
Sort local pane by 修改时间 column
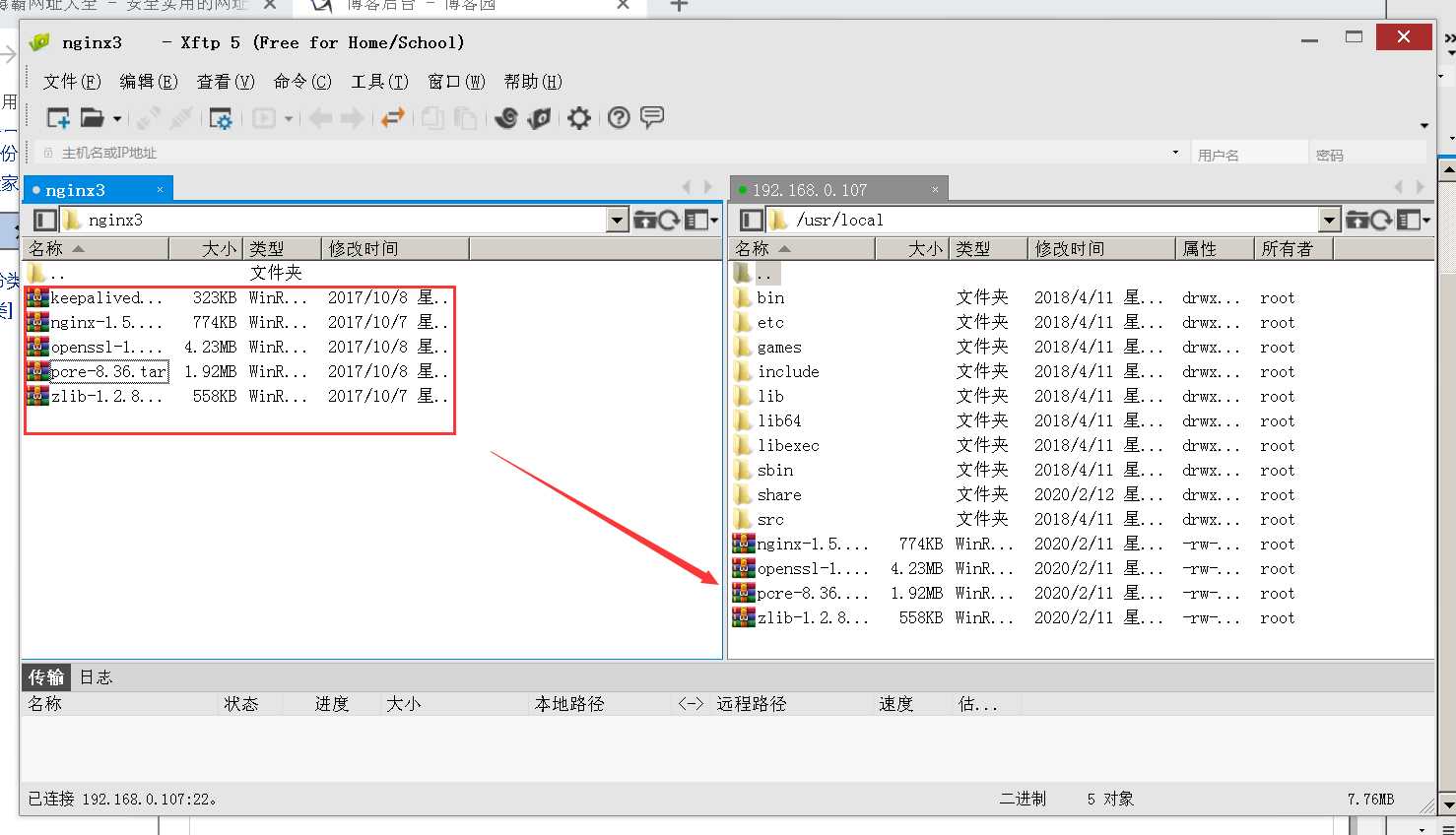tap(395, 248)
